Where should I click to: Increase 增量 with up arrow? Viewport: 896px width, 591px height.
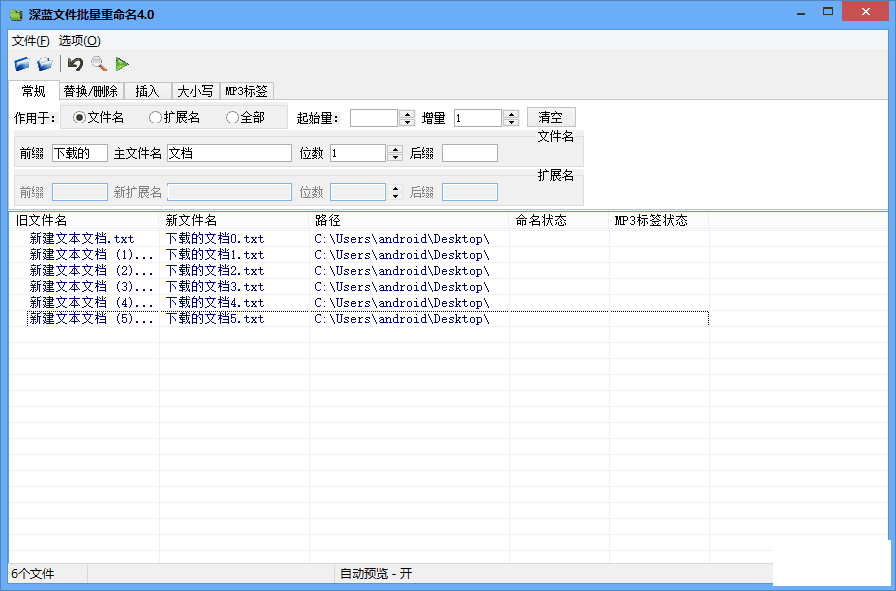(x=512, y=114)
